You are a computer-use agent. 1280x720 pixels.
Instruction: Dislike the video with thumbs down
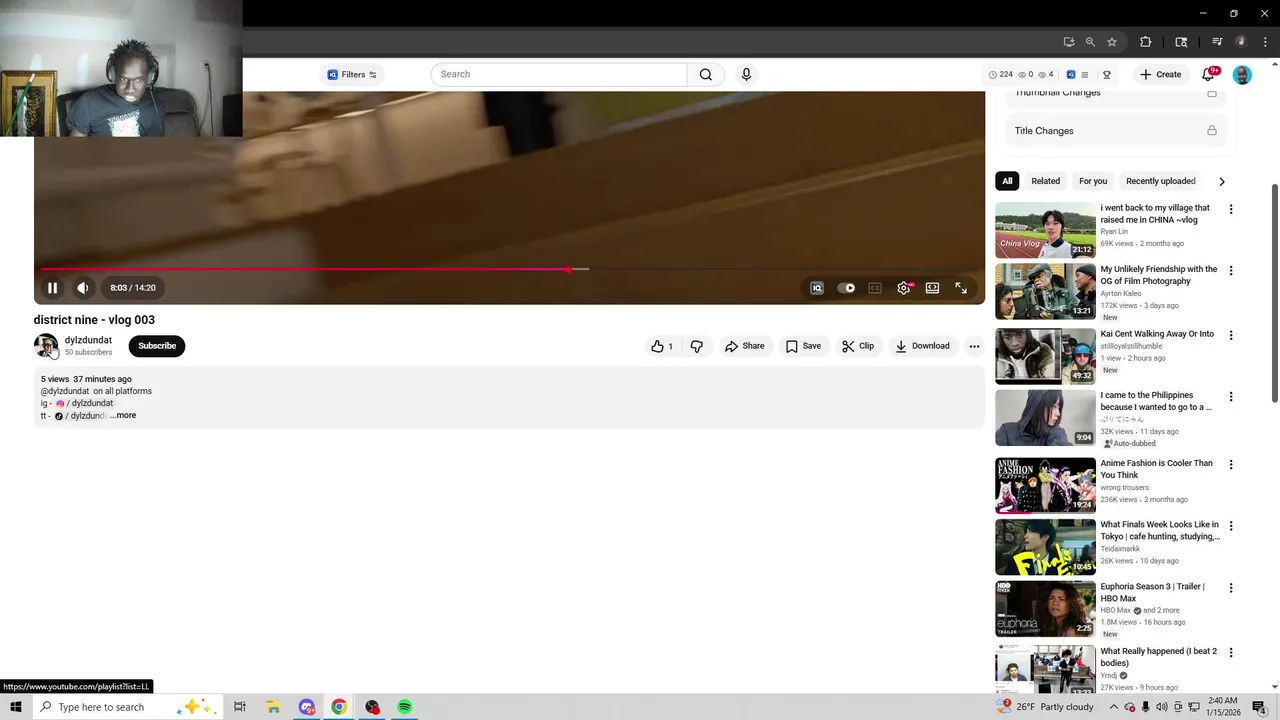(x=697, y=346)
